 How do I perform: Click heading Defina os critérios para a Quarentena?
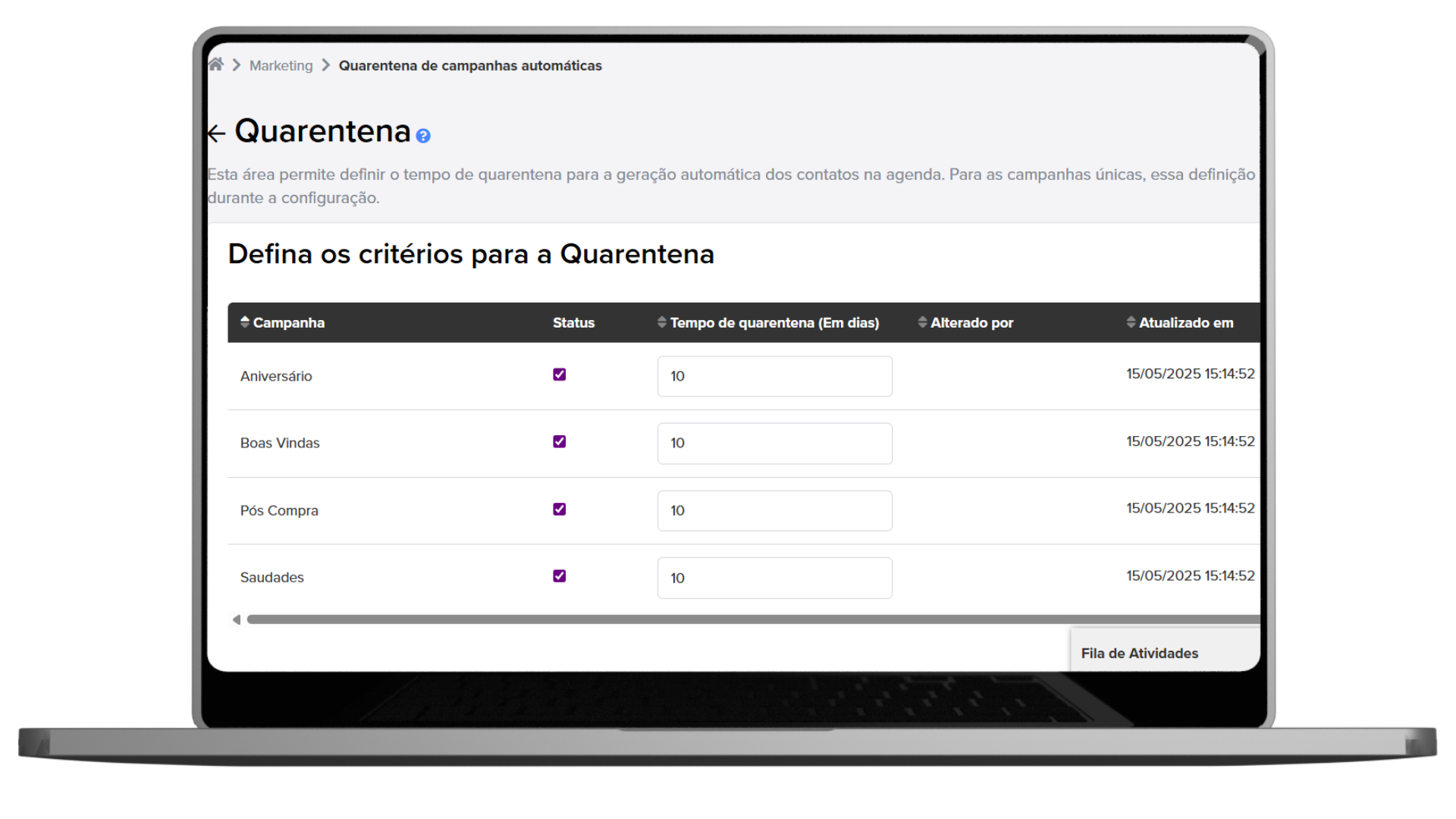pos(471,254)
